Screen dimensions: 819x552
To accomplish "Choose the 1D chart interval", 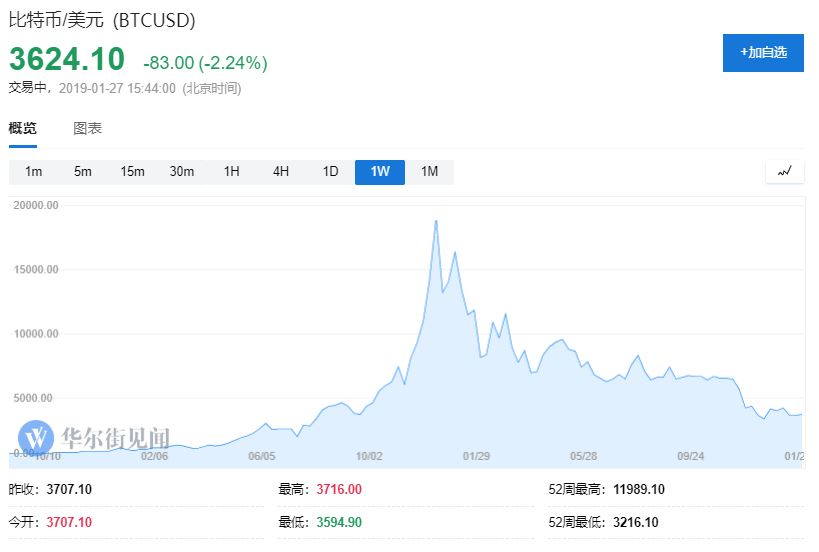I will click(330, 171).
